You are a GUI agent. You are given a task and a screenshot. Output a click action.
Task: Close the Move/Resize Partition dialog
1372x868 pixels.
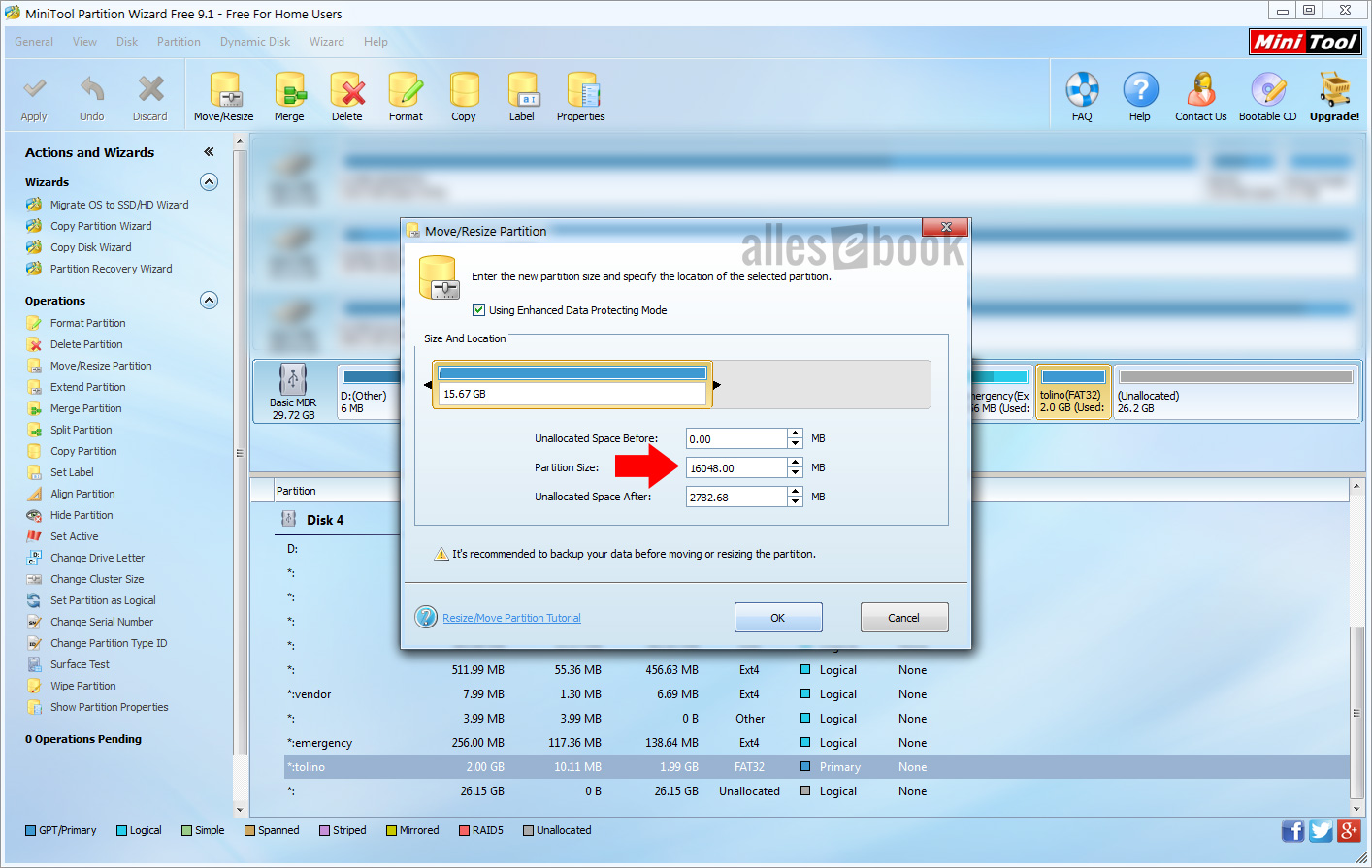pos(945,227)
